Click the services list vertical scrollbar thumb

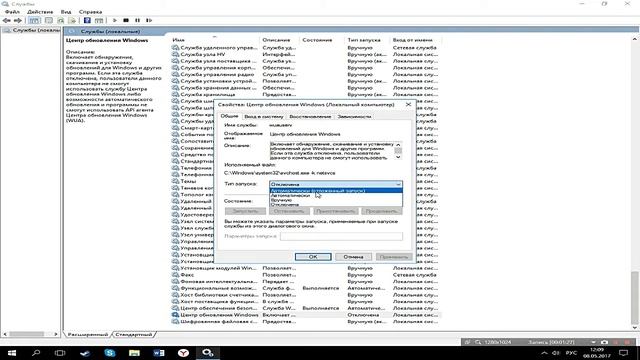pyautogui.click(x=635, y=297)
